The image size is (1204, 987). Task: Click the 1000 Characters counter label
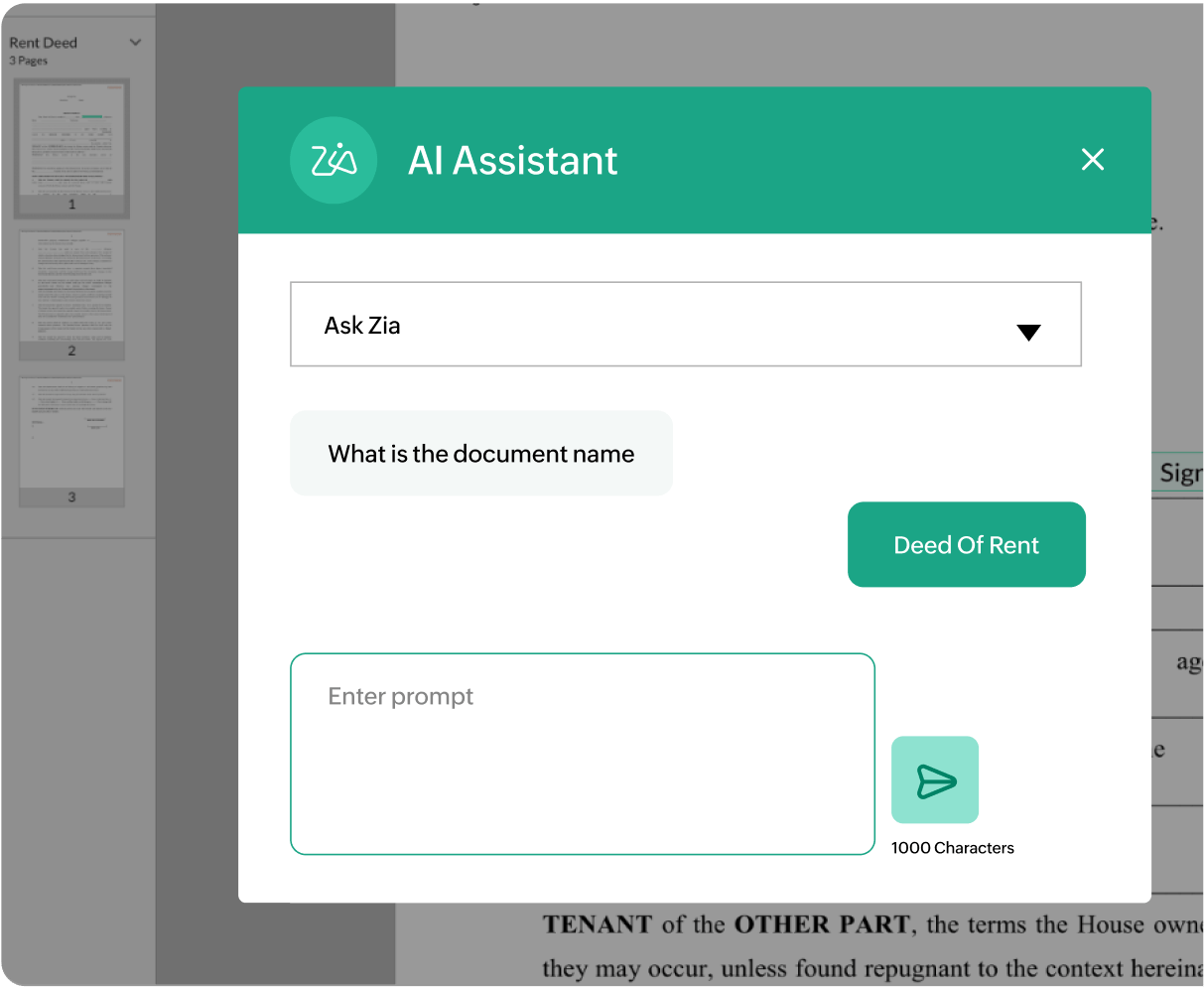tap(953, 848)
